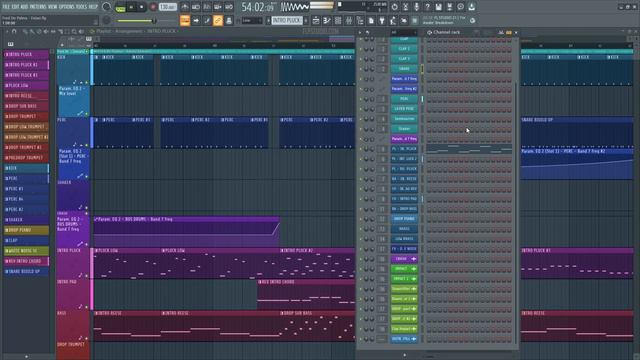Click the DROP SUB BASS clip title

pyautogui.click(x=297, y=313)
